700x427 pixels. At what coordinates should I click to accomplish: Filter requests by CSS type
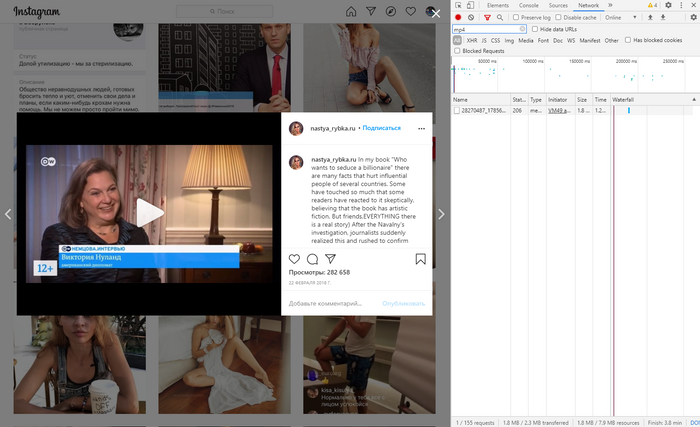(x=496, y=40)
